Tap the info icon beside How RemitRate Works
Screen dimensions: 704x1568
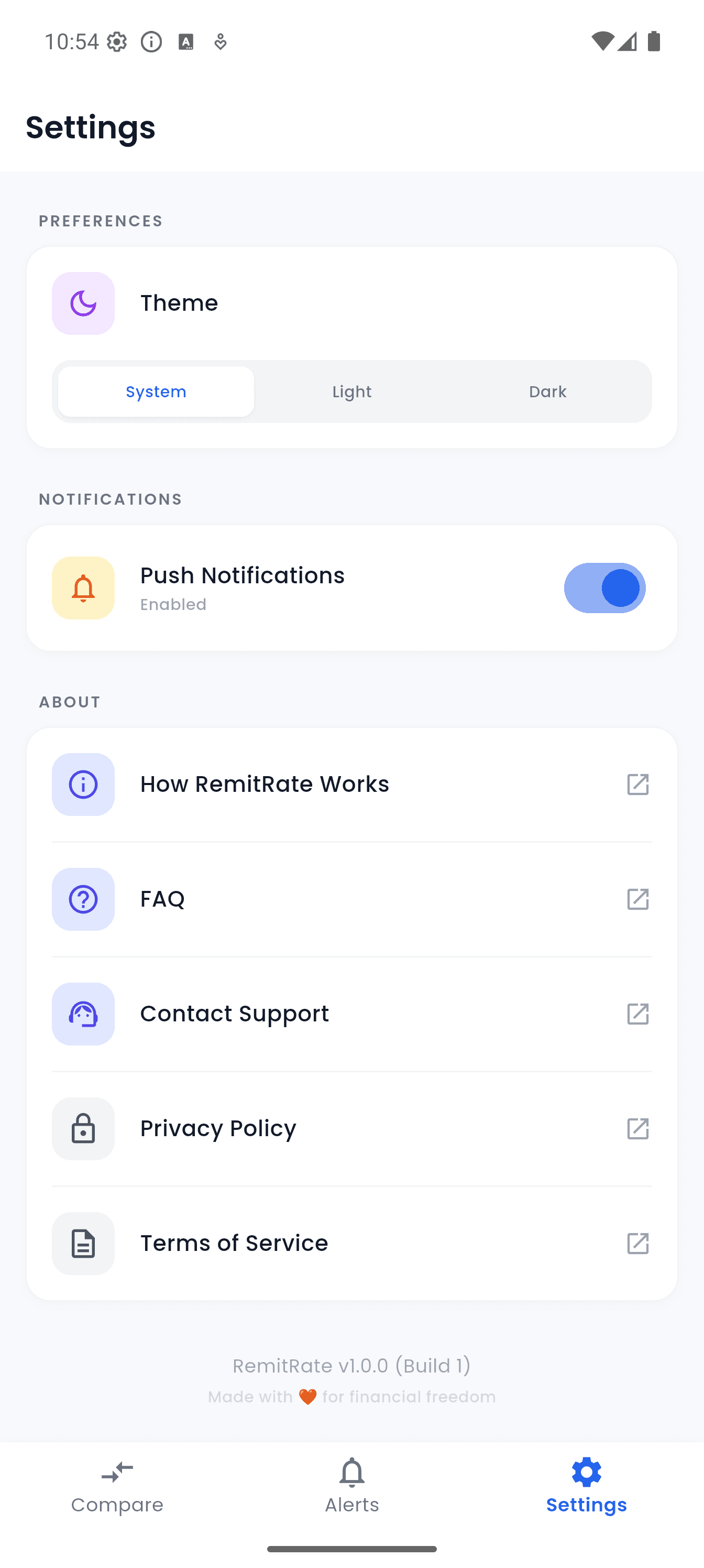[83, 785]
